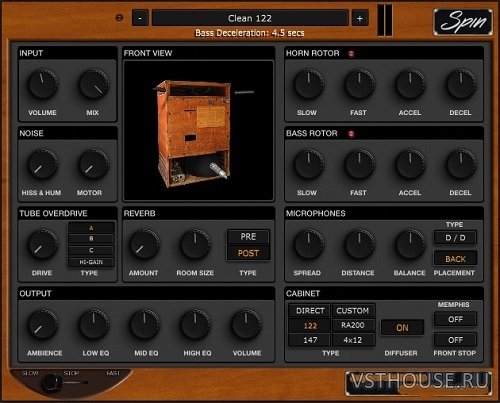Select HI-GAIN overdrive type

[91, 262]
